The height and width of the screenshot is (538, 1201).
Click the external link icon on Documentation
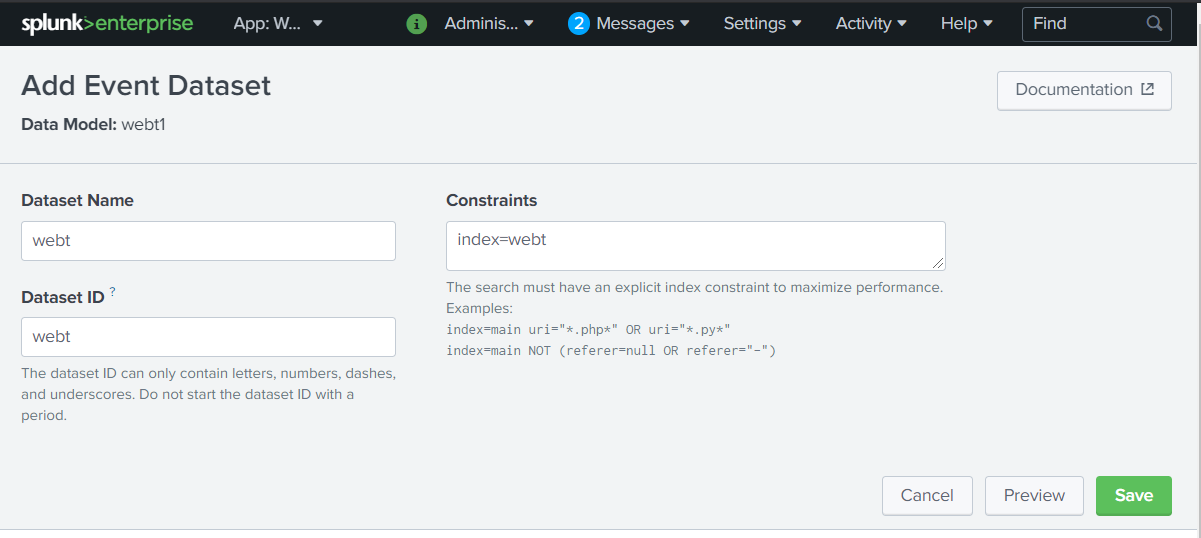coord(1148,90)
